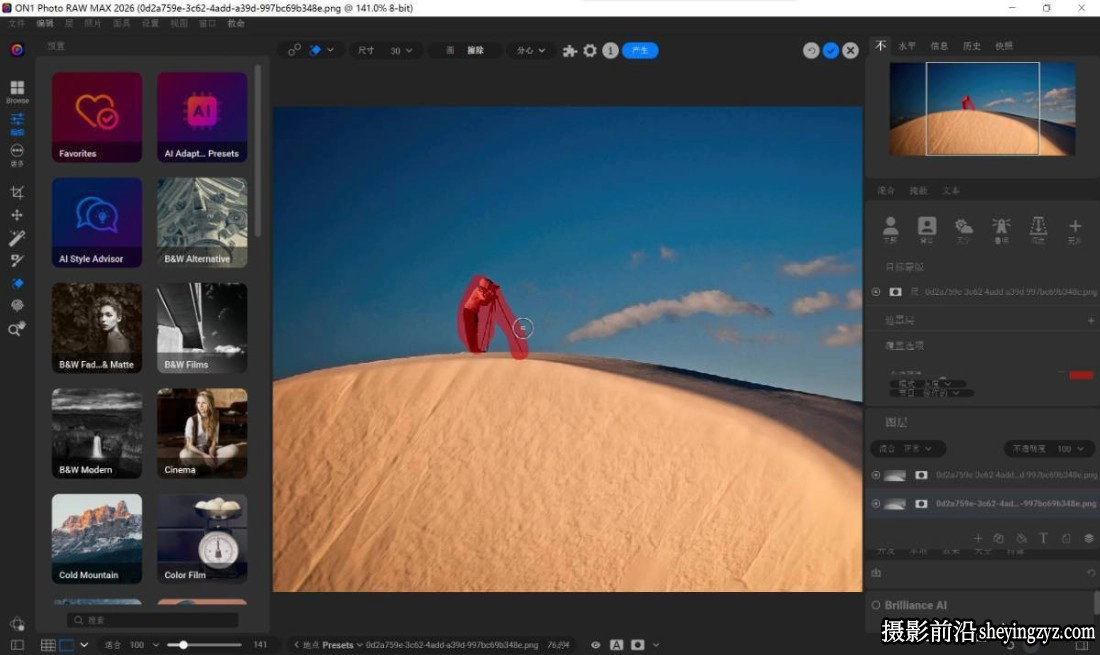Click blue Generate button in options bar
This screenshot has height=655, width=1100.
(640, 50)
